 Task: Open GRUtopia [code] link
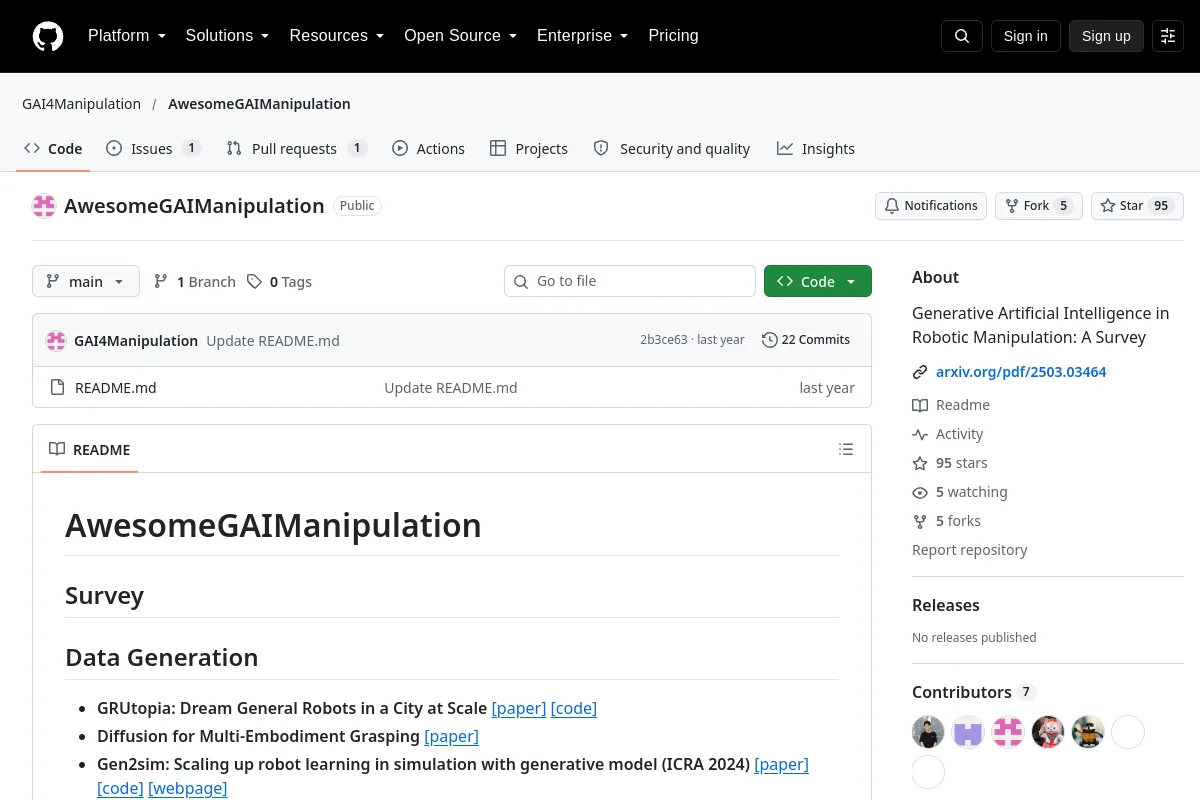574,708
